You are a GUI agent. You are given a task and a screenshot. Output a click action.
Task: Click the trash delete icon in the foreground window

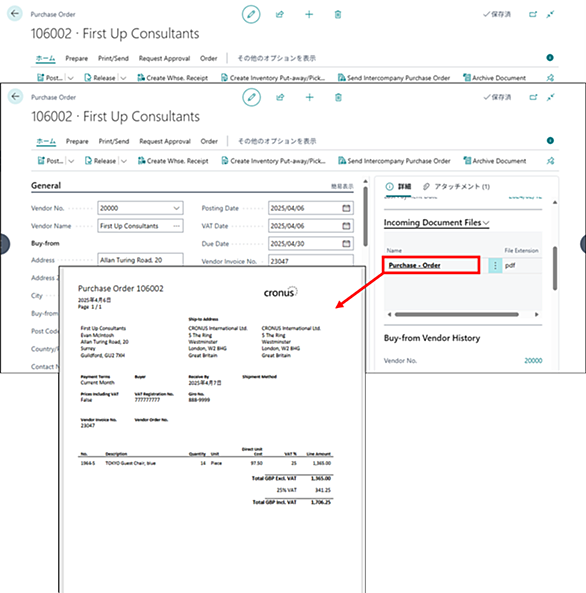pyautogui.click(x=338, y=98)
